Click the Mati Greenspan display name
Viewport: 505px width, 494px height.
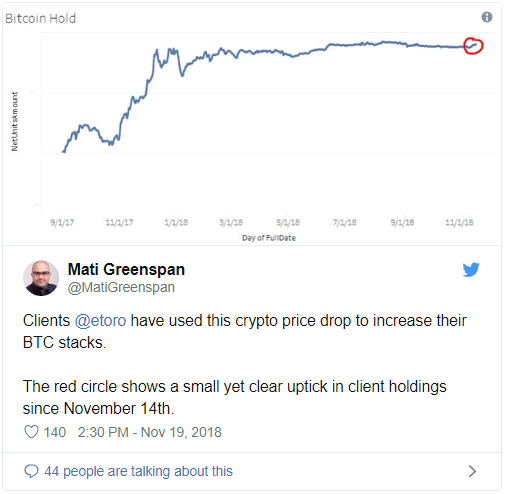tap(126, 269)
